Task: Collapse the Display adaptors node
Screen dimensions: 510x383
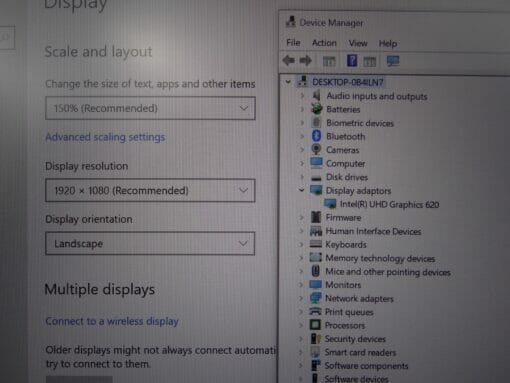Action: point(302,190)
